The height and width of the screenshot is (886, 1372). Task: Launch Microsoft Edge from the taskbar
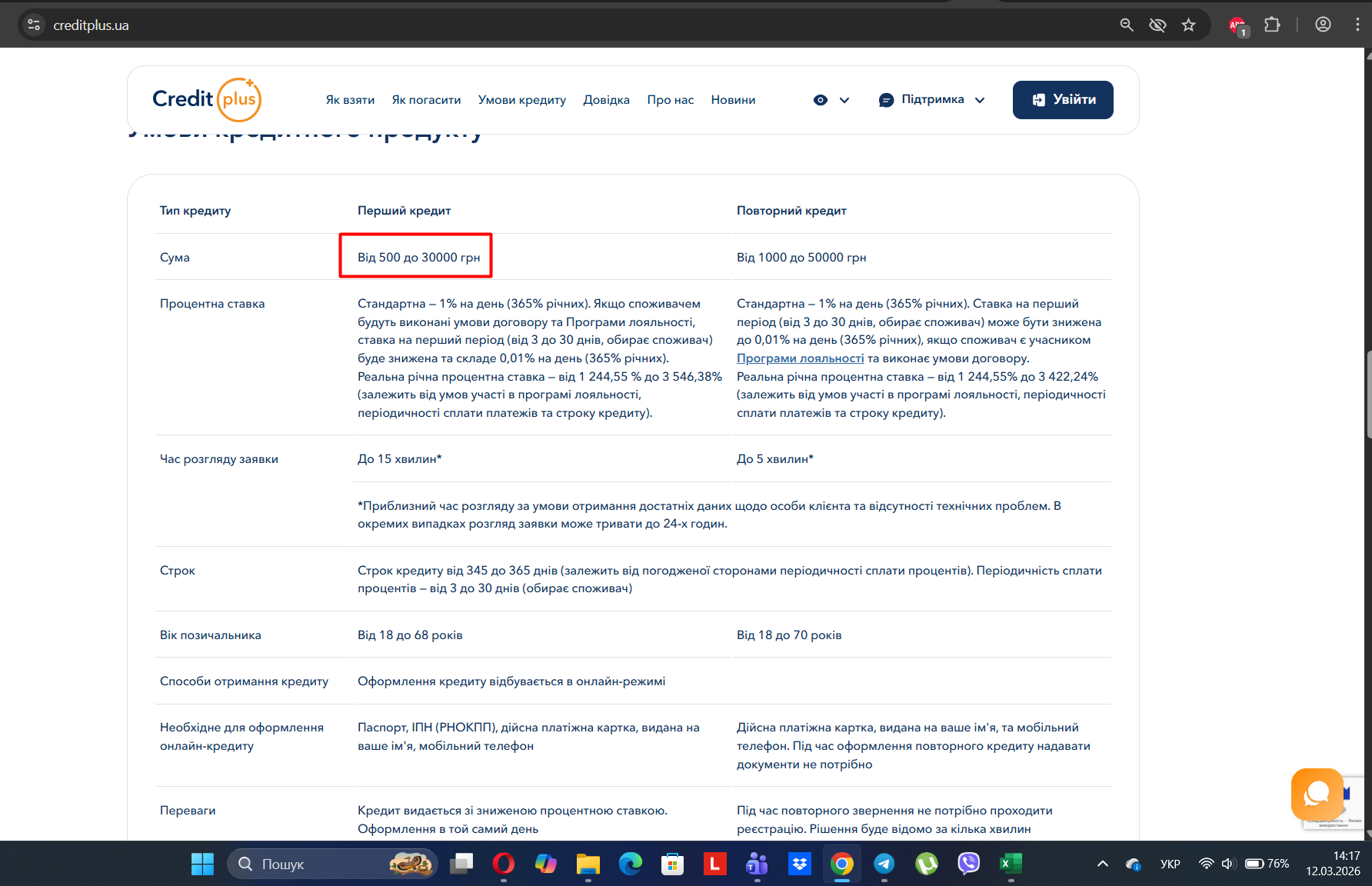[x=631, y=864]
